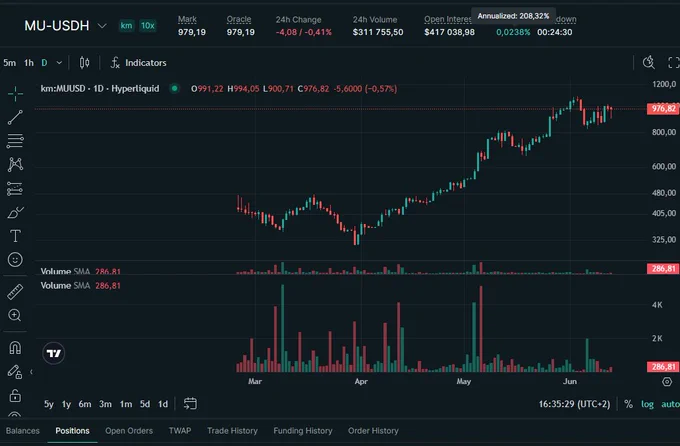The image size is (680, 446).
Task: Toggle lock all drawing tools
Action: [x=15, y=395]
